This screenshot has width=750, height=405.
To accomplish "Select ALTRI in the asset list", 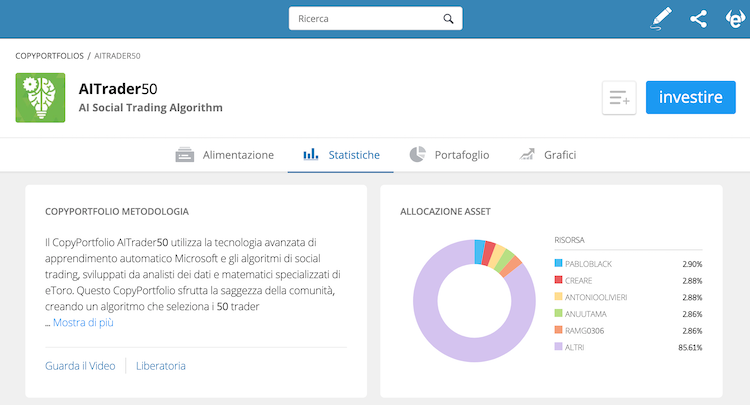I will pyautogui.click(x=574, y=348).
